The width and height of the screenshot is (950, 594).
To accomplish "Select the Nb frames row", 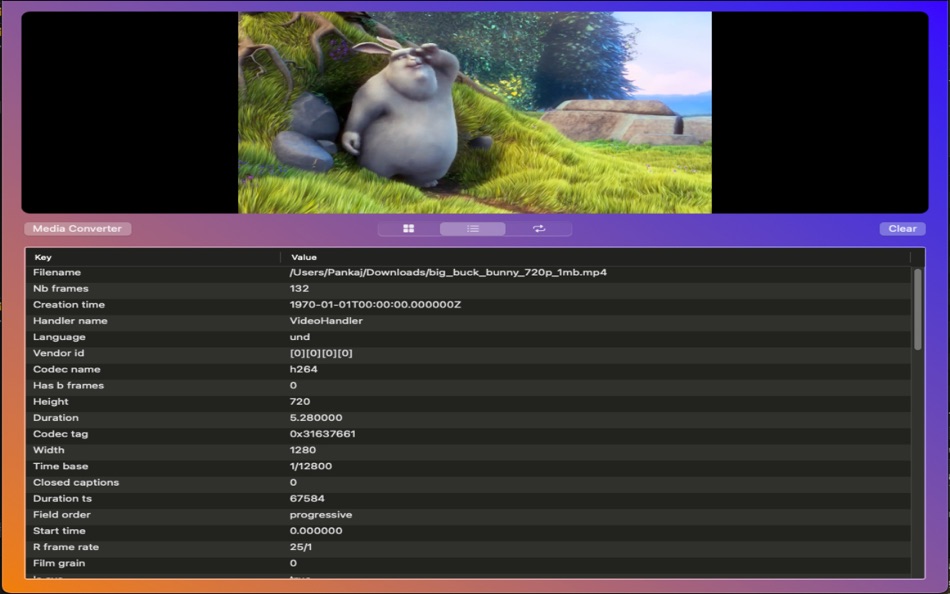I will tap(468, 289).
